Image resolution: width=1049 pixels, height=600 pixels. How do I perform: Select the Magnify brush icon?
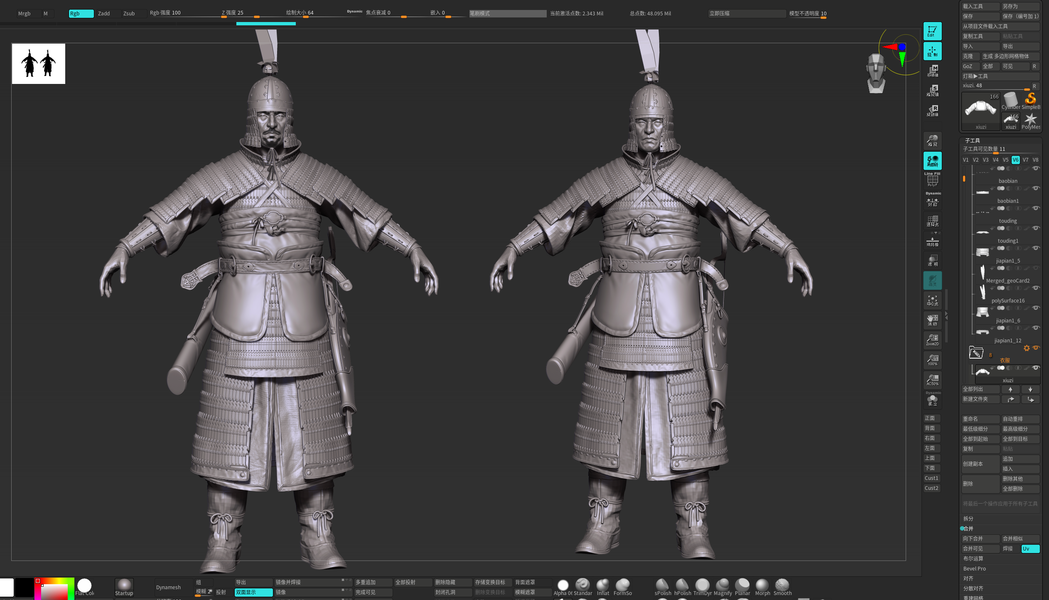pos(723,587)
